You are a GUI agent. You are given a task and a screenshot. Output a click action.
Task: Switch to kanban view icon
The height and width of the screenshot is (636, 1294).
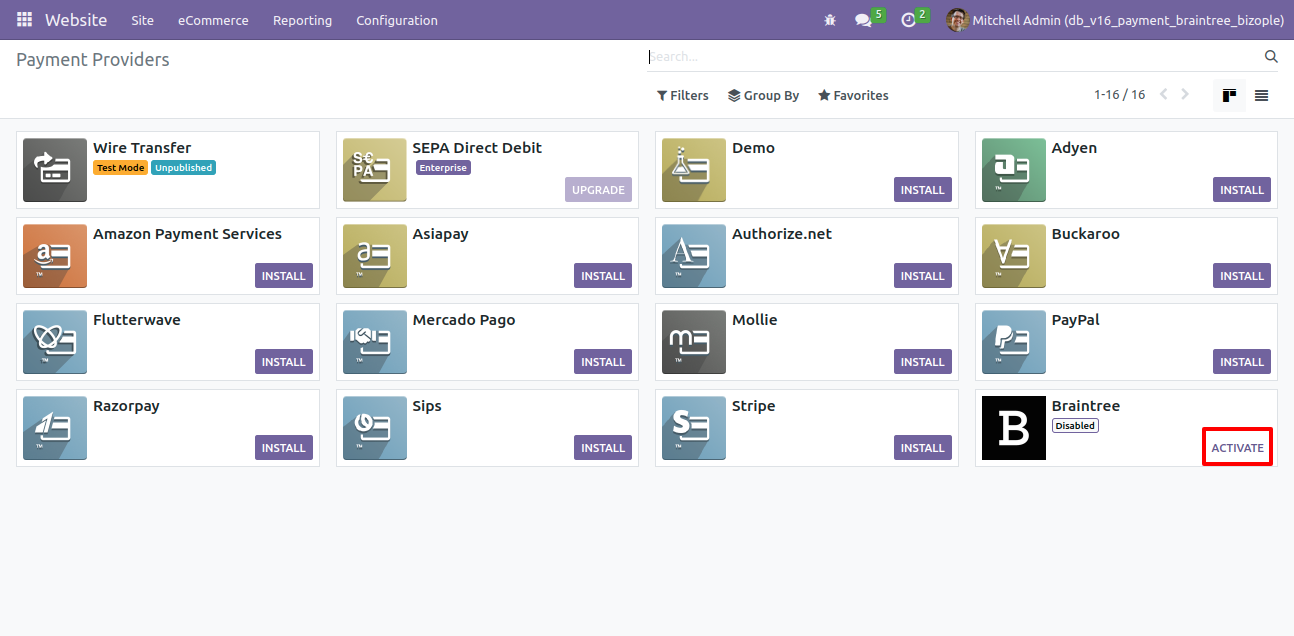pos(1230,96)
